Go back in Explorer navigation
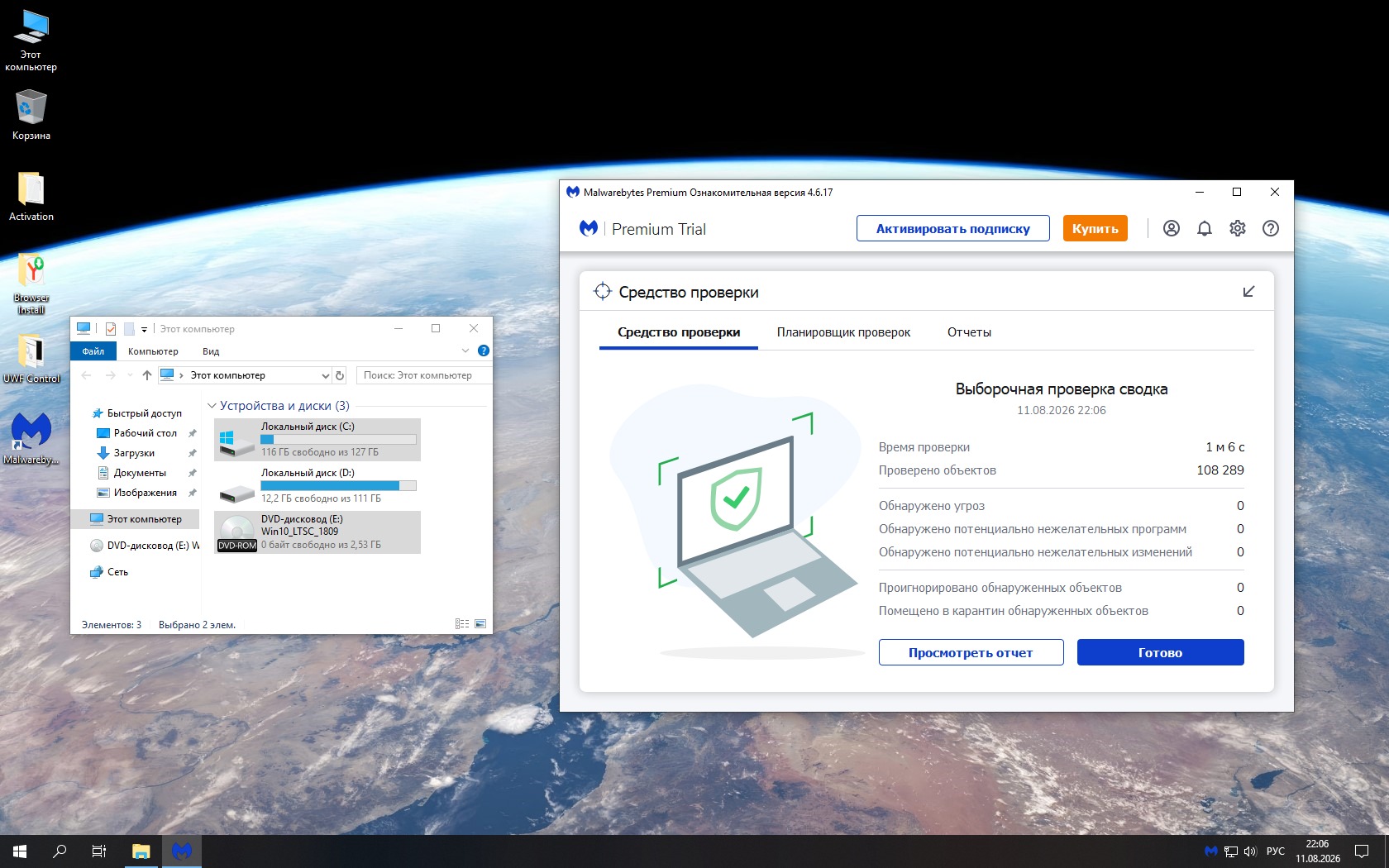The image size is (1389, 868). coord(87,375)
